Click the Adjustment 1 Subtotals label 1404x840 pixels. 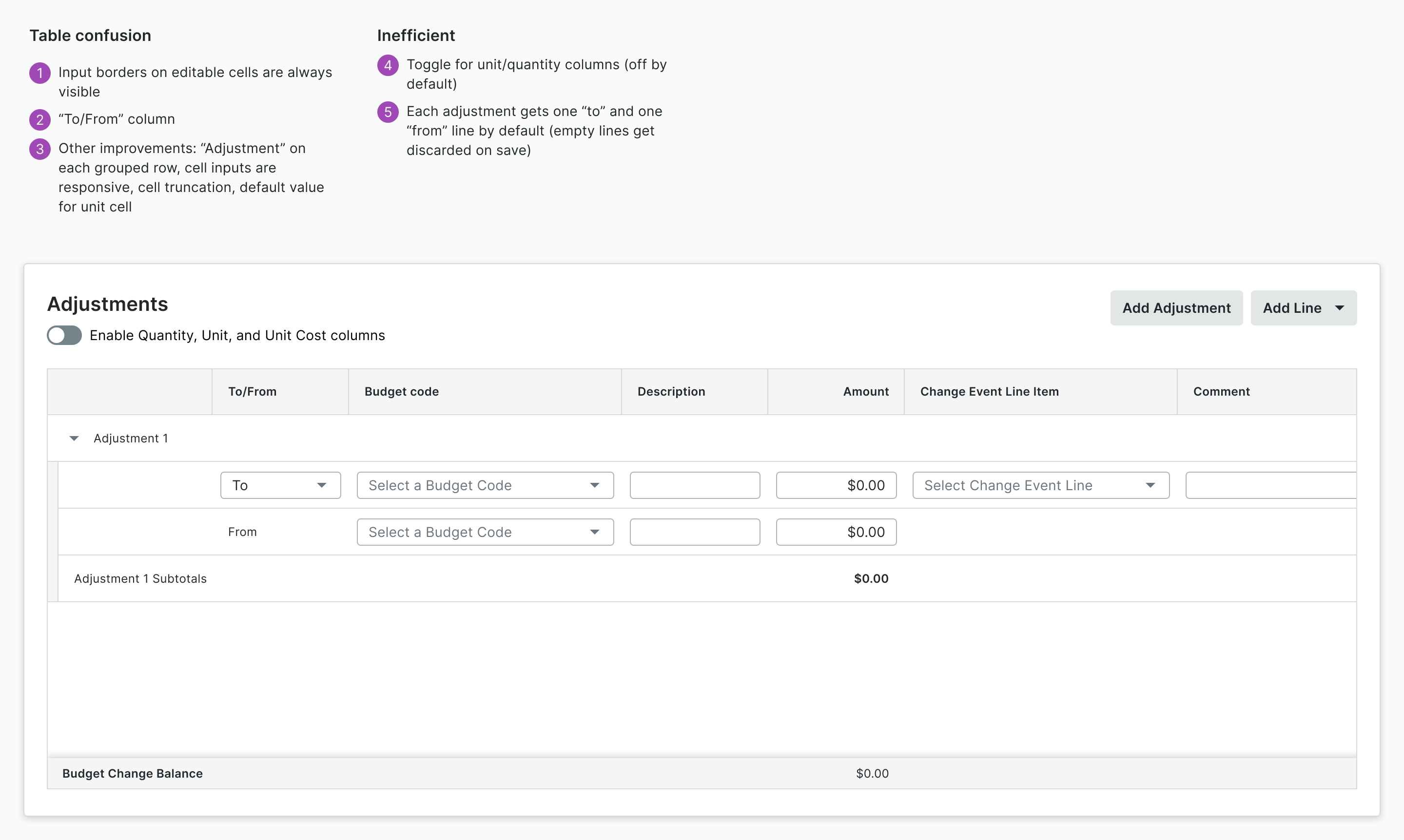[140, 578]
